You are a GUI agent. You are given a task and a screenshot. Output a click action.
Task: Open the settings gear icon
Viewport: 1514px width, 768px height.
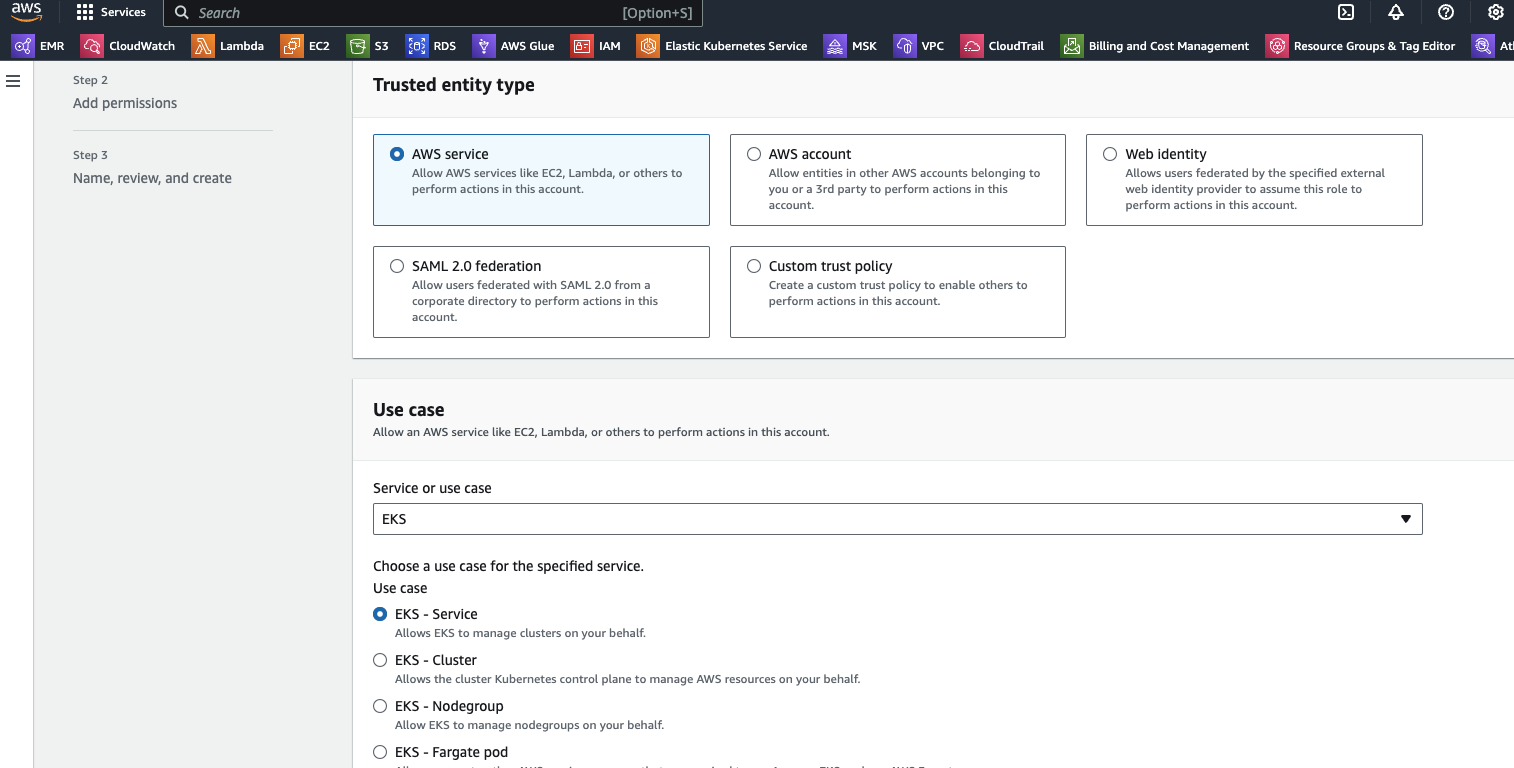pyautogui.click(x=1496, y=13)
